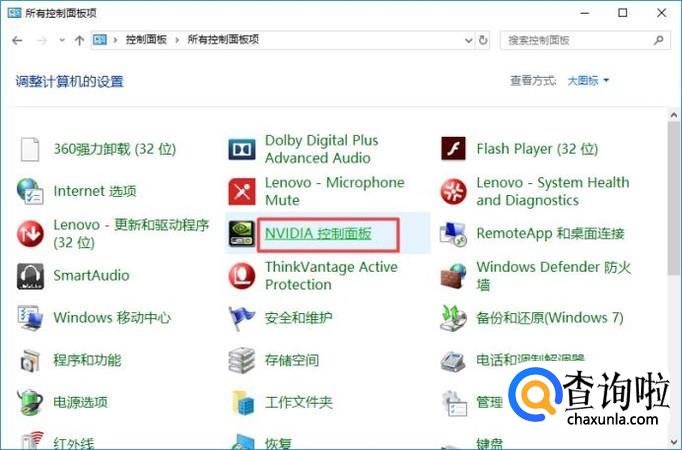The width and height of the screenshot is (682, 450).
Task: Click the RemoteApp 和桌面连接 icon
Action: pos(453,233)
